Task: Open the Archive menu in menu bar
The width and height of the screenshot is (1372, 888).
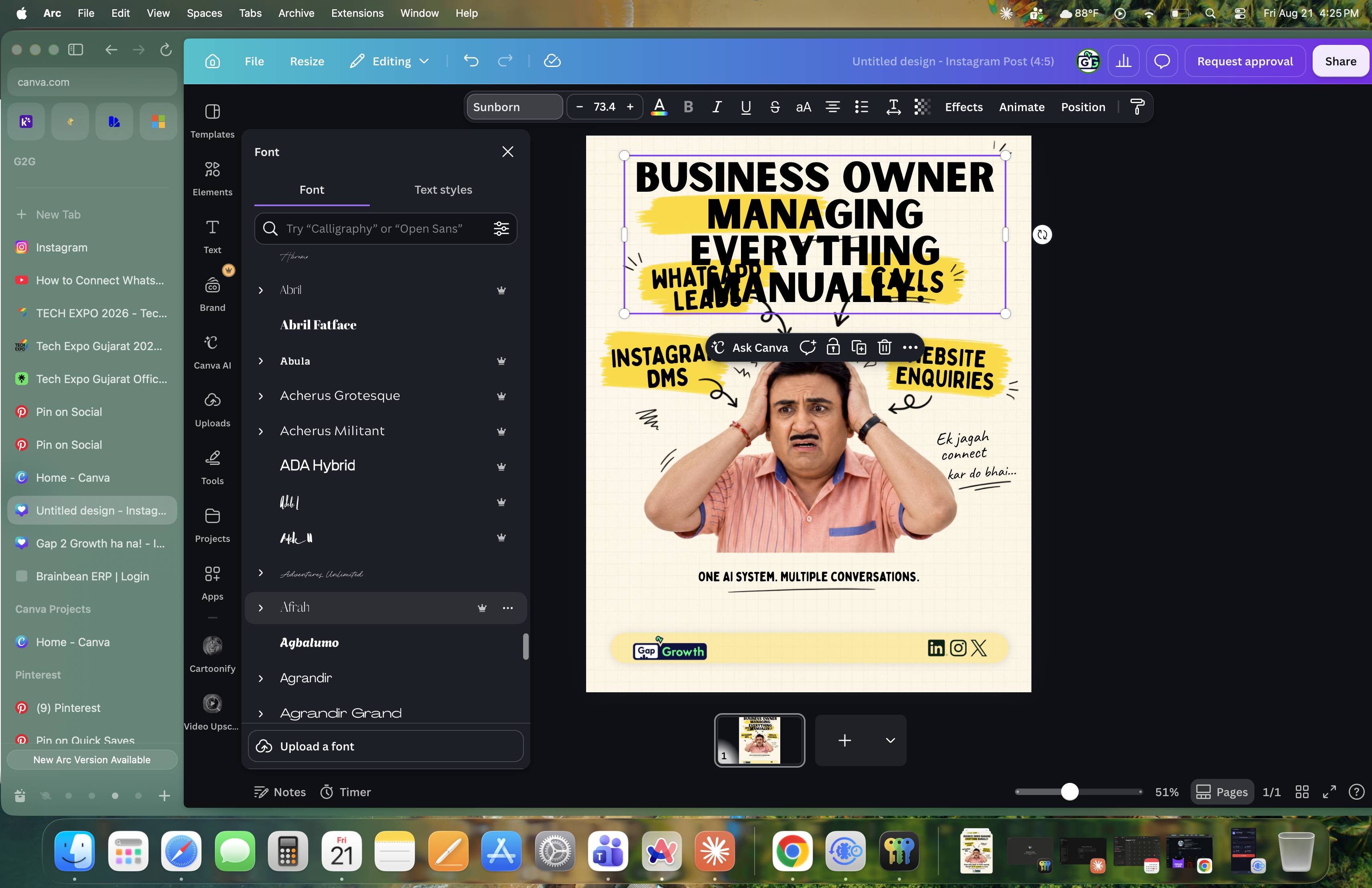Action: click(x=296, y=13)
